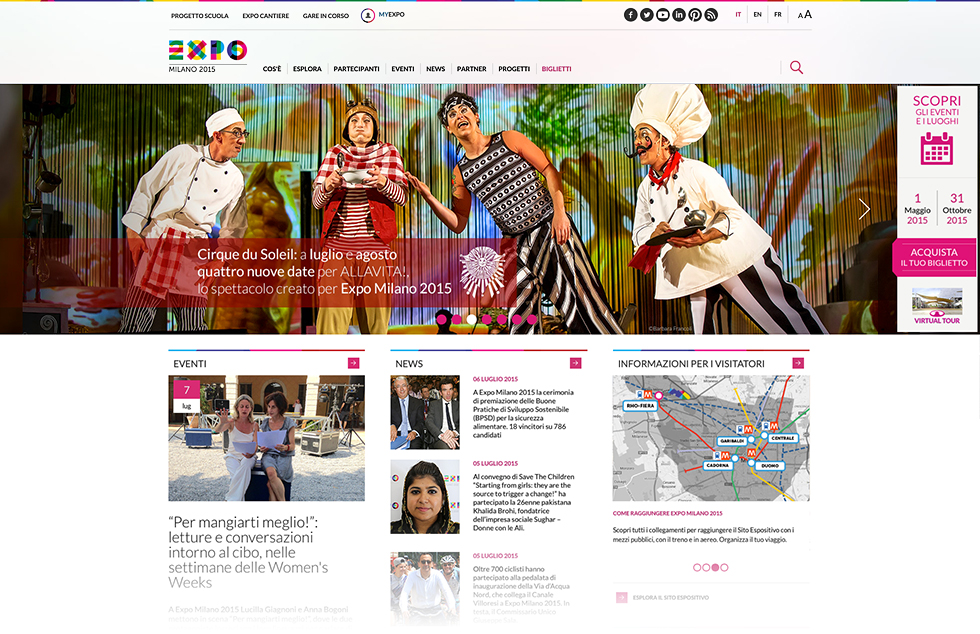Click the Cirque du Soleil banner headline
980x634 pixels.
[324, 271]
